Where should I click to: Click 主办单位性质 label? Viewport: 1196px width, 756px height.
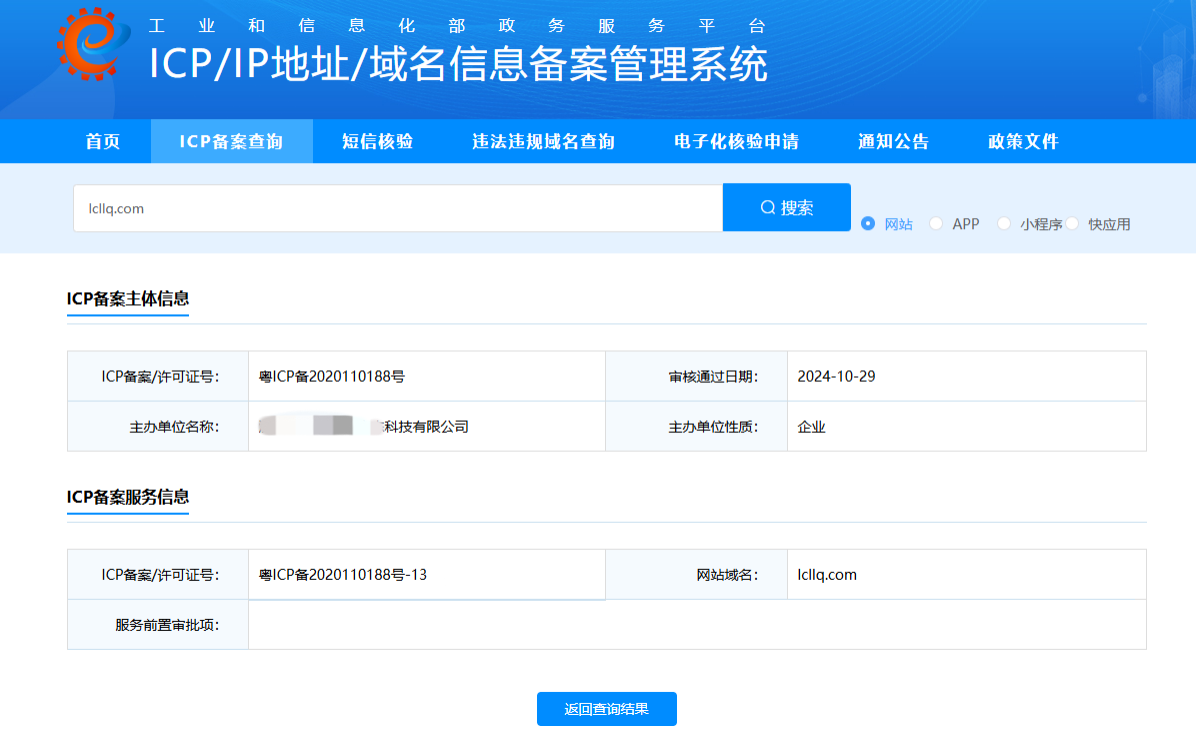click(713, 426)
